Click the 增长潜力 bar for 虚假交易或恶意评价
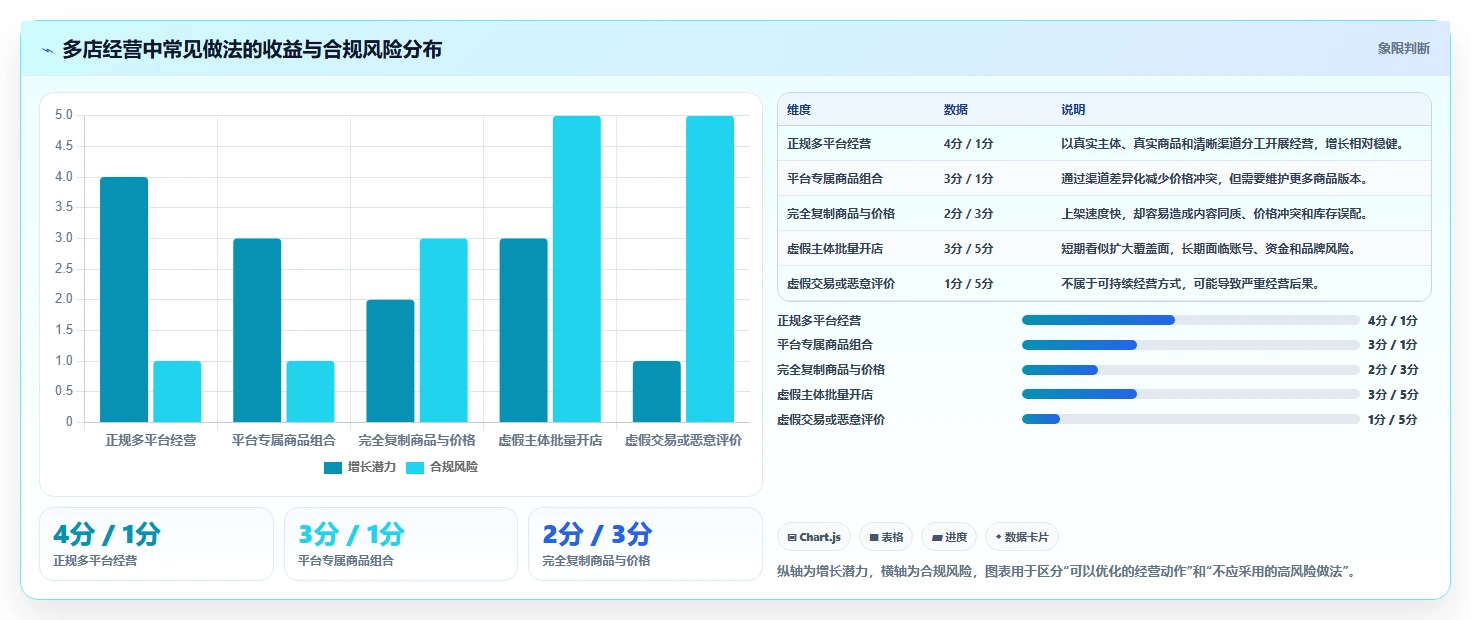The image size is (1471, 620). click(x=657, y=391)
